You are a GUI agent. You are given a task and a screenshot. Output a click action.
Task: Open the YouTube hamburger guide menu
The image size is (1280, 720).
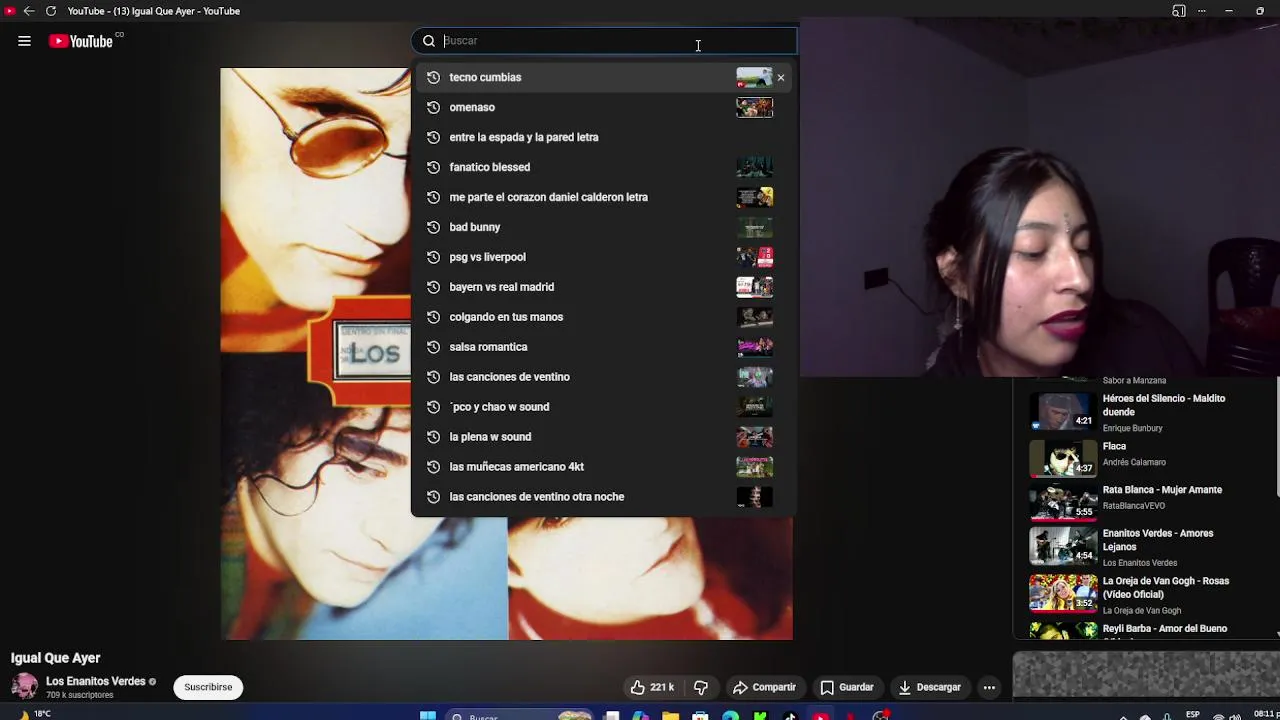coord(24,41)
